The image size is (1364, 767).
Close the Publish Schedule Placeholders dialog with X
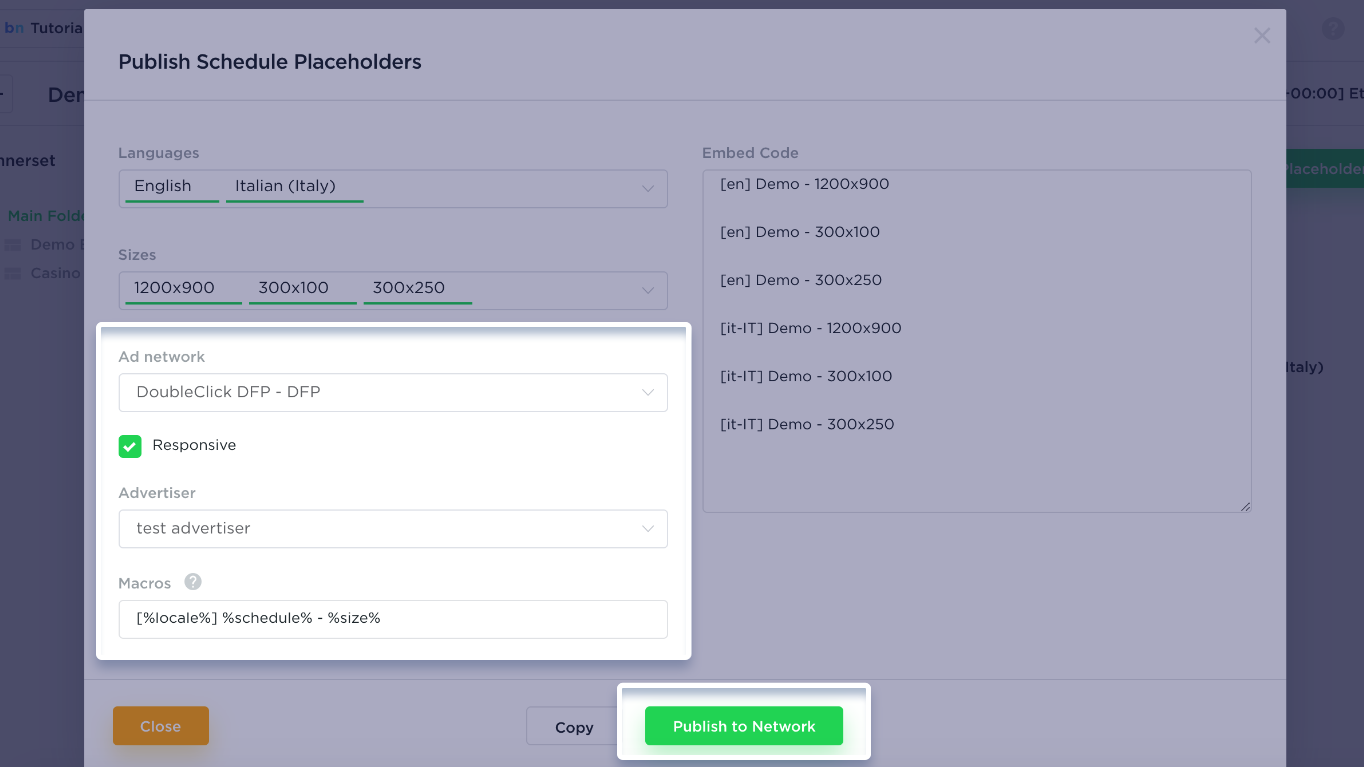1262,36
